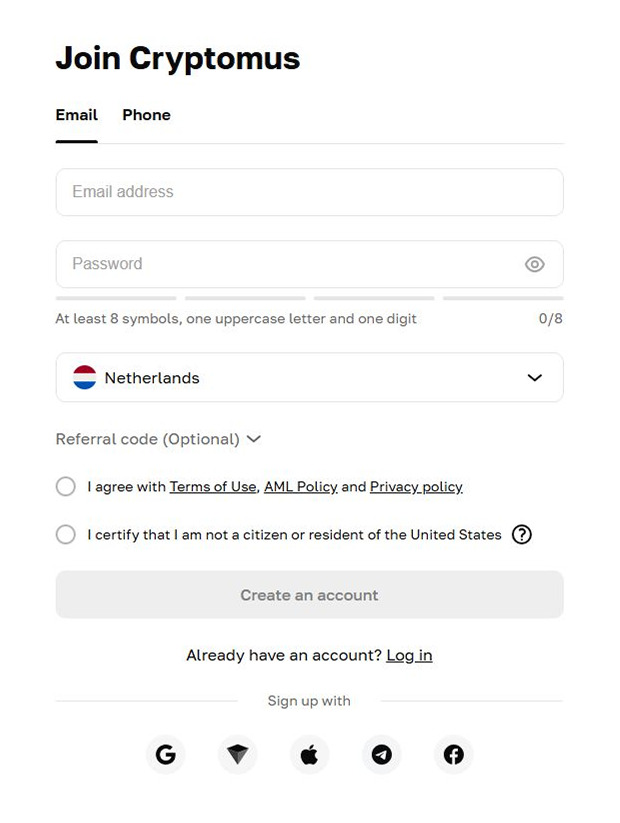
Task: Certify non-US citizenship status
Action: tap(65, 535)
